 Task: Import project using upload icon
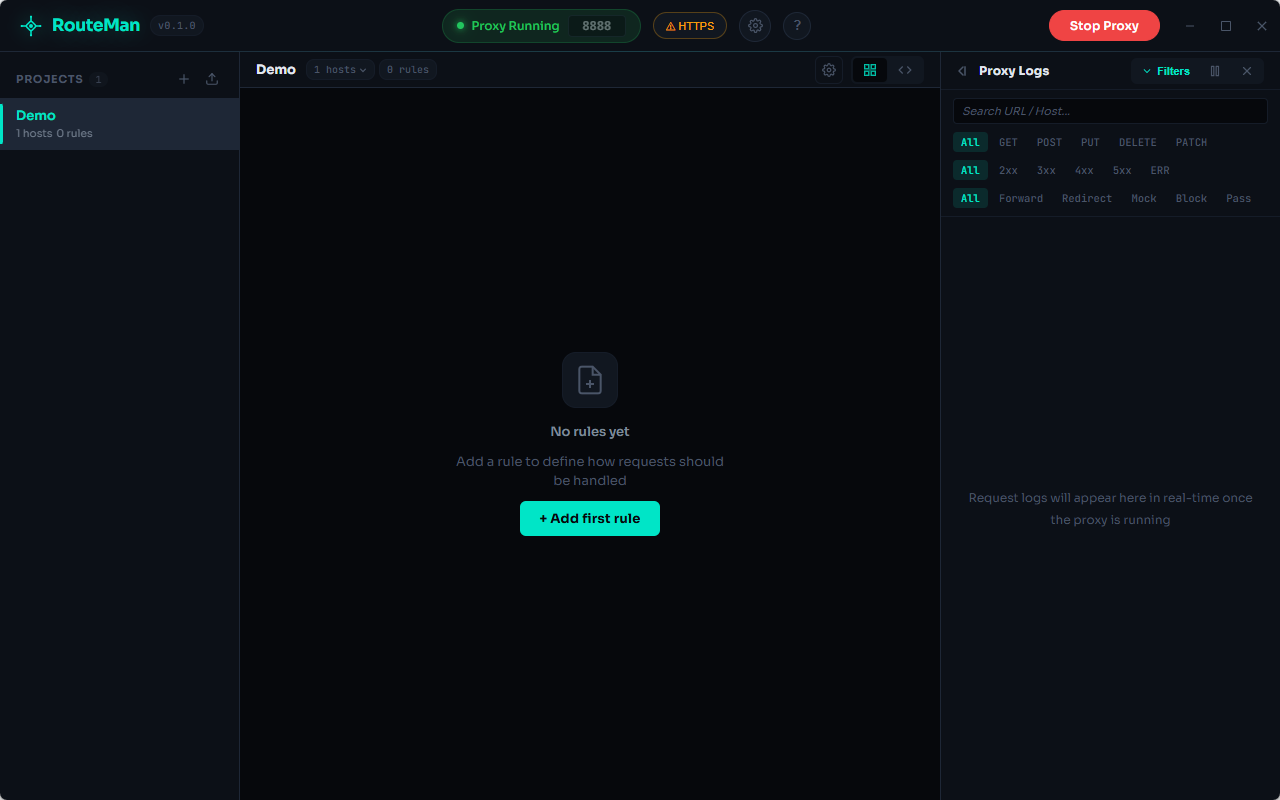[212, 79]
